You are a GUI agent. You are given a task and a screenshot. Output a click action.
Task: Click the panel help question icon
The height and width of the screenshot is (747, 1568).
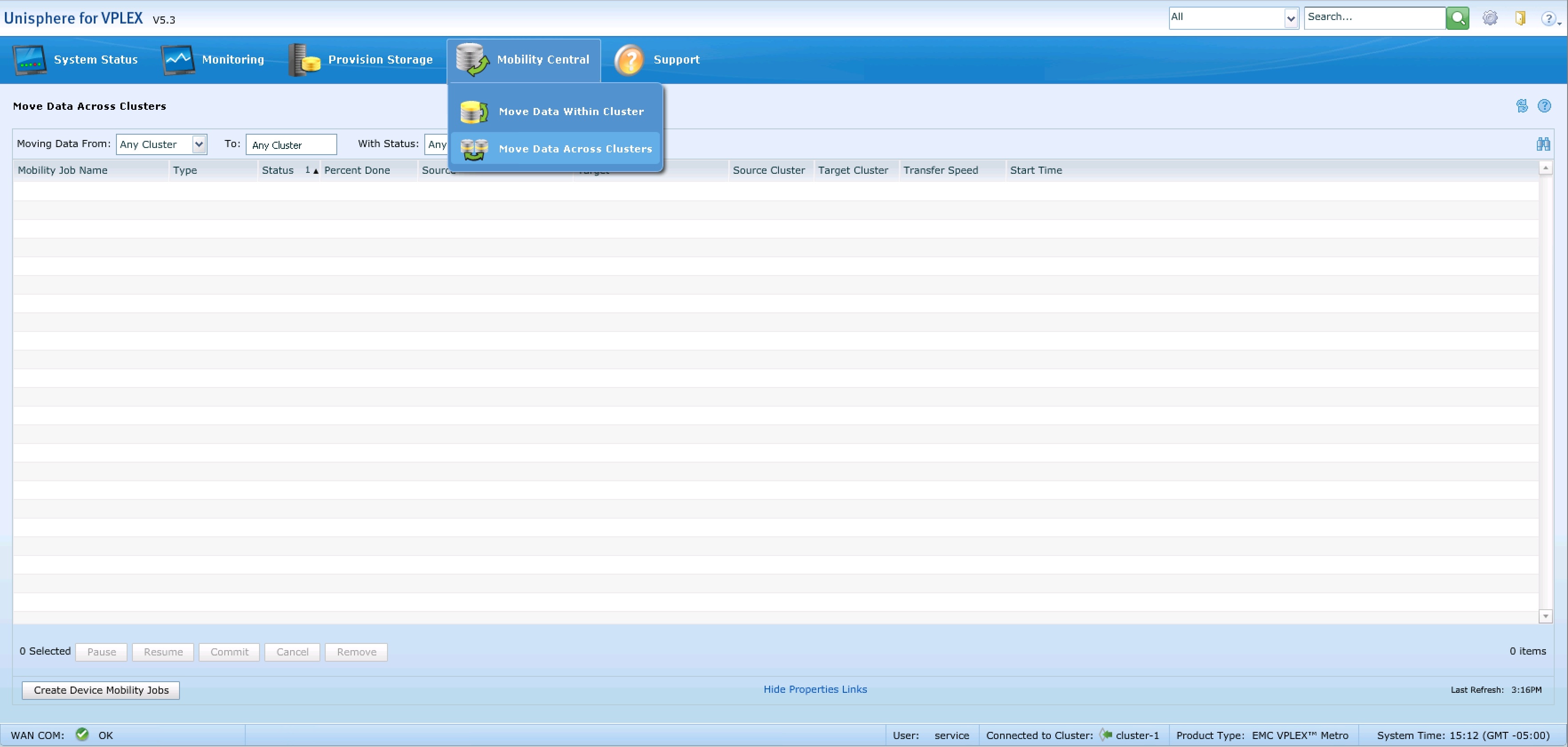(1544, 106)
